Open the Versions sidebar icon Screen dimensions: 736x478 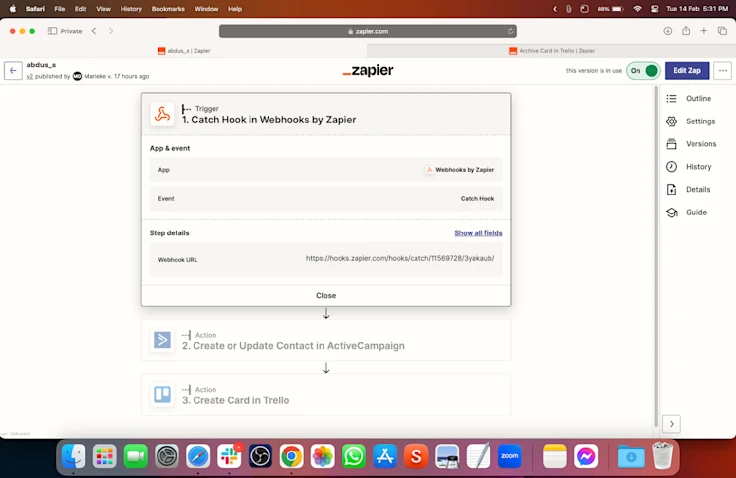tap(671, 144)
